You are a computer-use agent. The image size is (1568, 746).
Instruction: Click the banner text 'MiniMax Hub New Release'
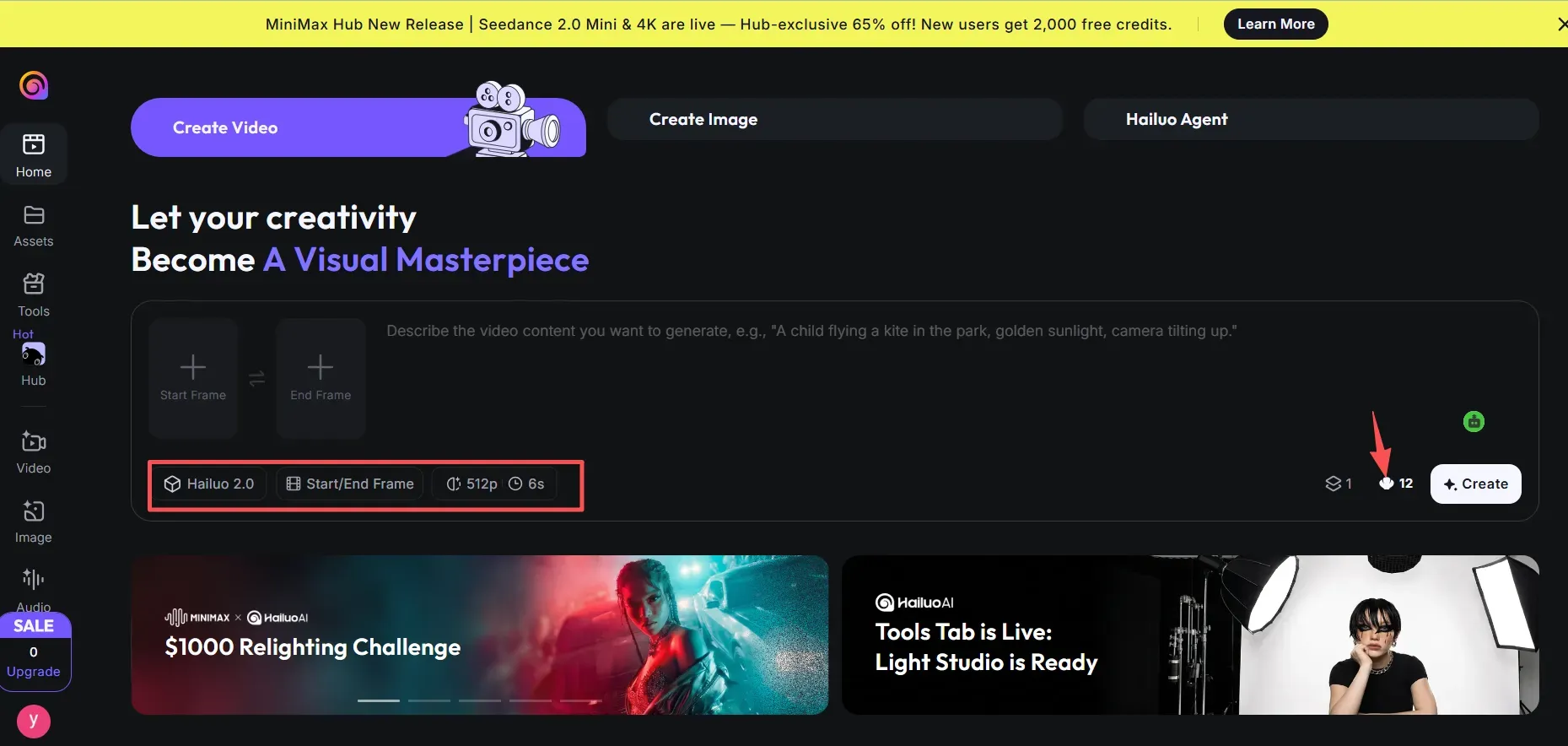[x=364, y=24]
